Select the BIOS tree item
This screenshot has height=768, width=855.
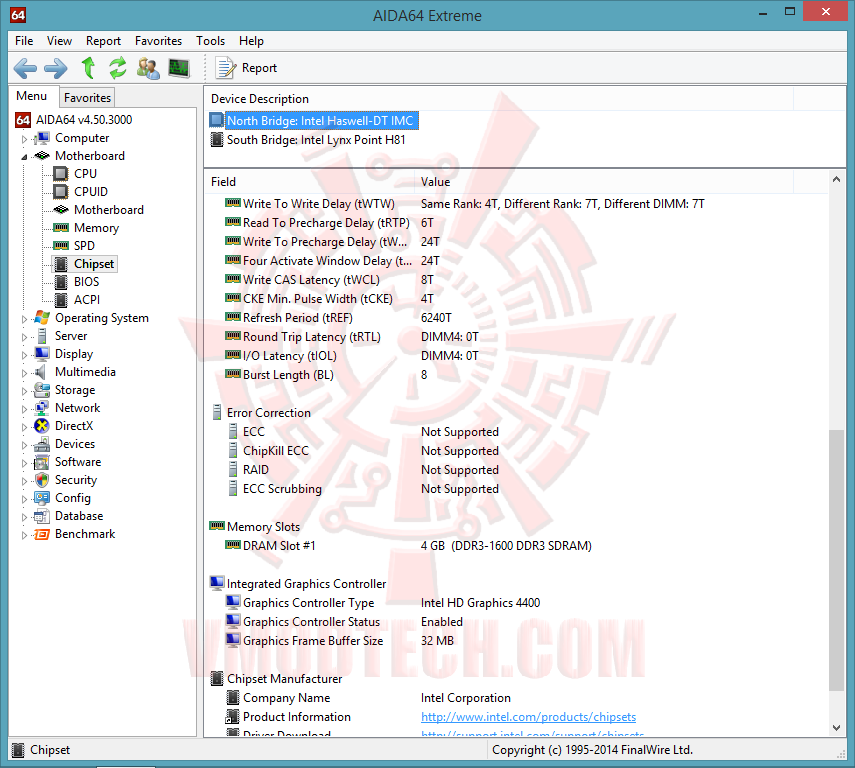point(86,282)
